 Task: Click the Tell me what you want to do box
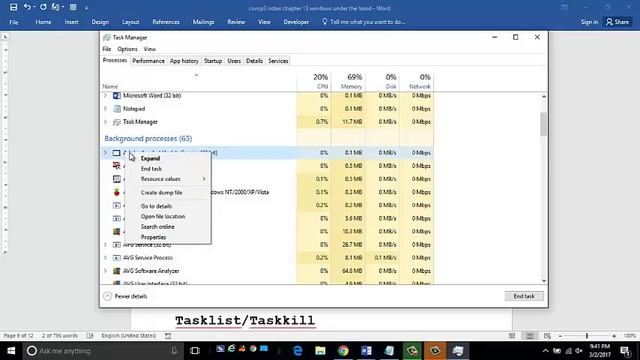[x=363, y=22]
